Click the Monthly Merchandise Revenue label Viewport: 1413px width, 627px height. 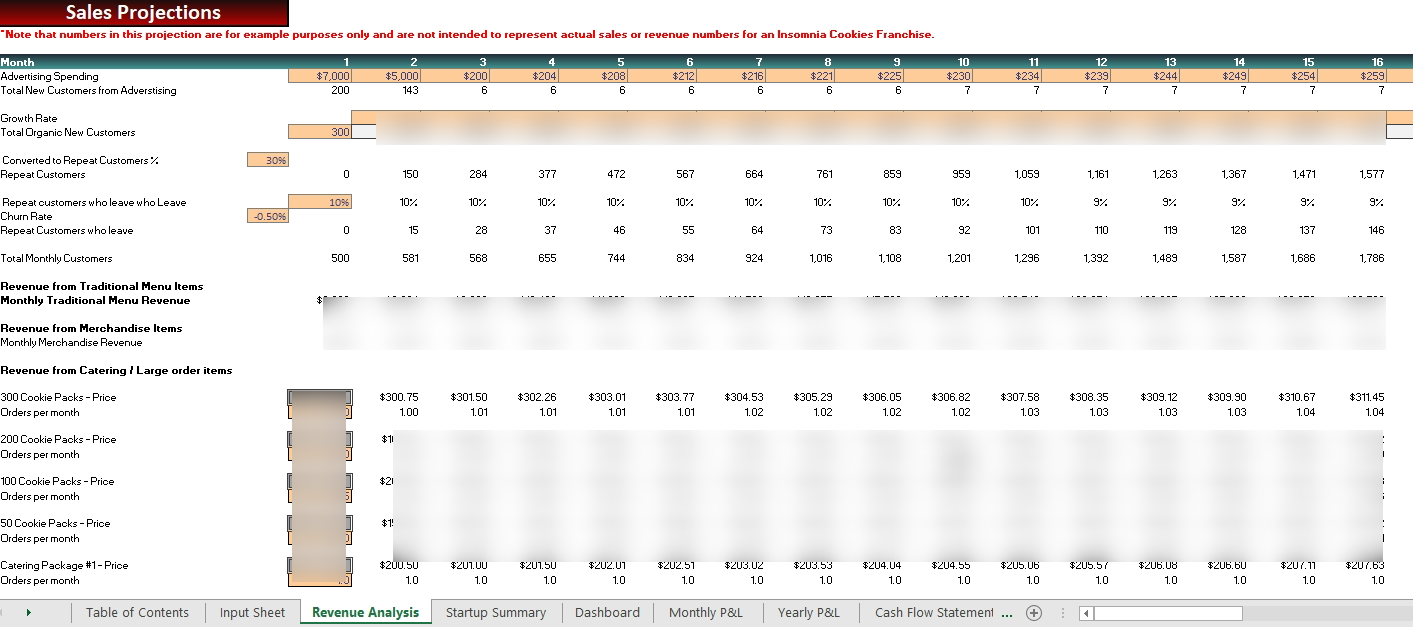[71, 342]
